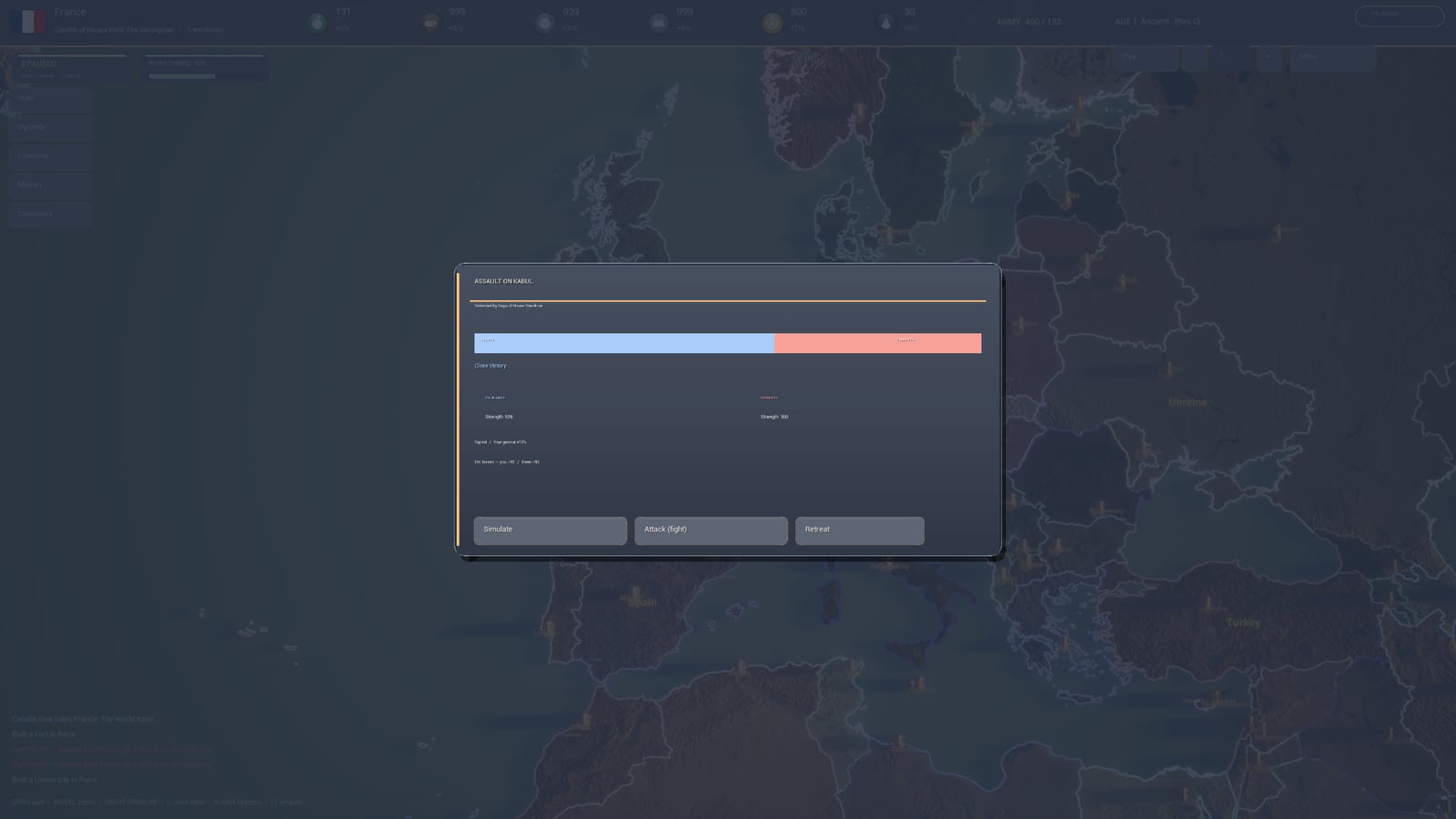Retreat from the assault on Kabul
The height and width of the screenshot is (819, 1456).
click(x=859, y=531)
